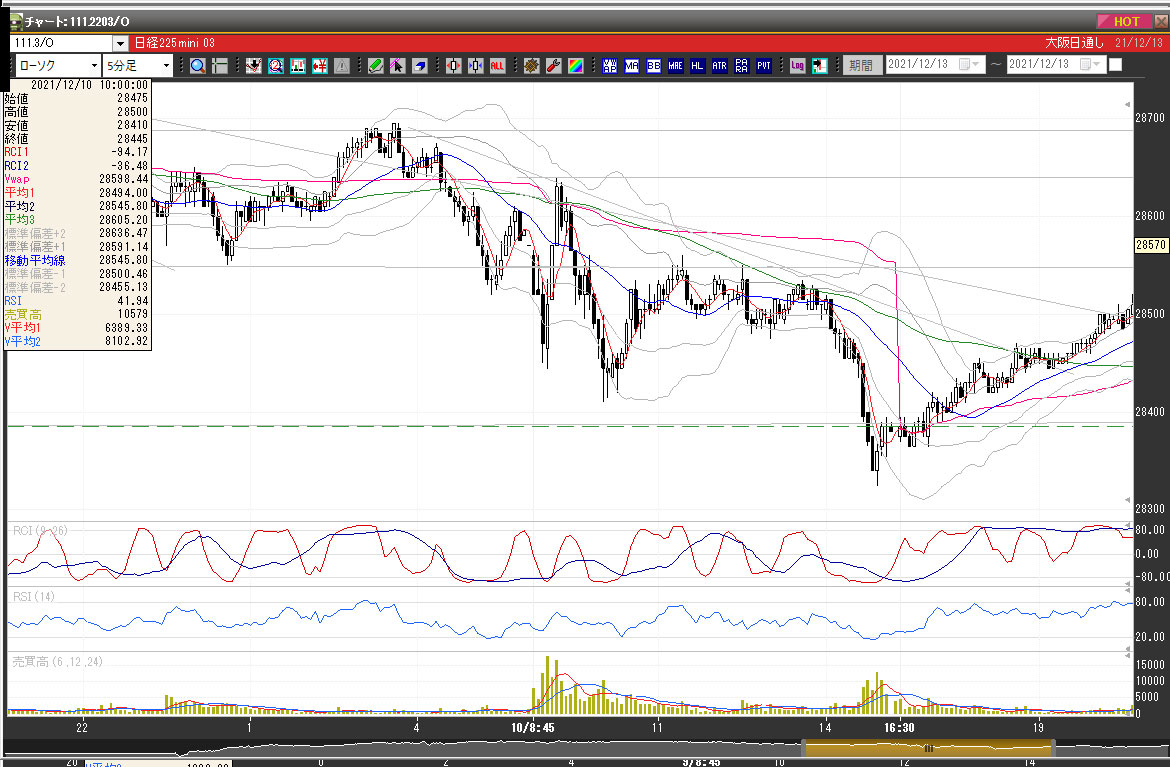Select the eraser tool
Viewport: 1170px width, 767px height.
click(x=419, y=66)
